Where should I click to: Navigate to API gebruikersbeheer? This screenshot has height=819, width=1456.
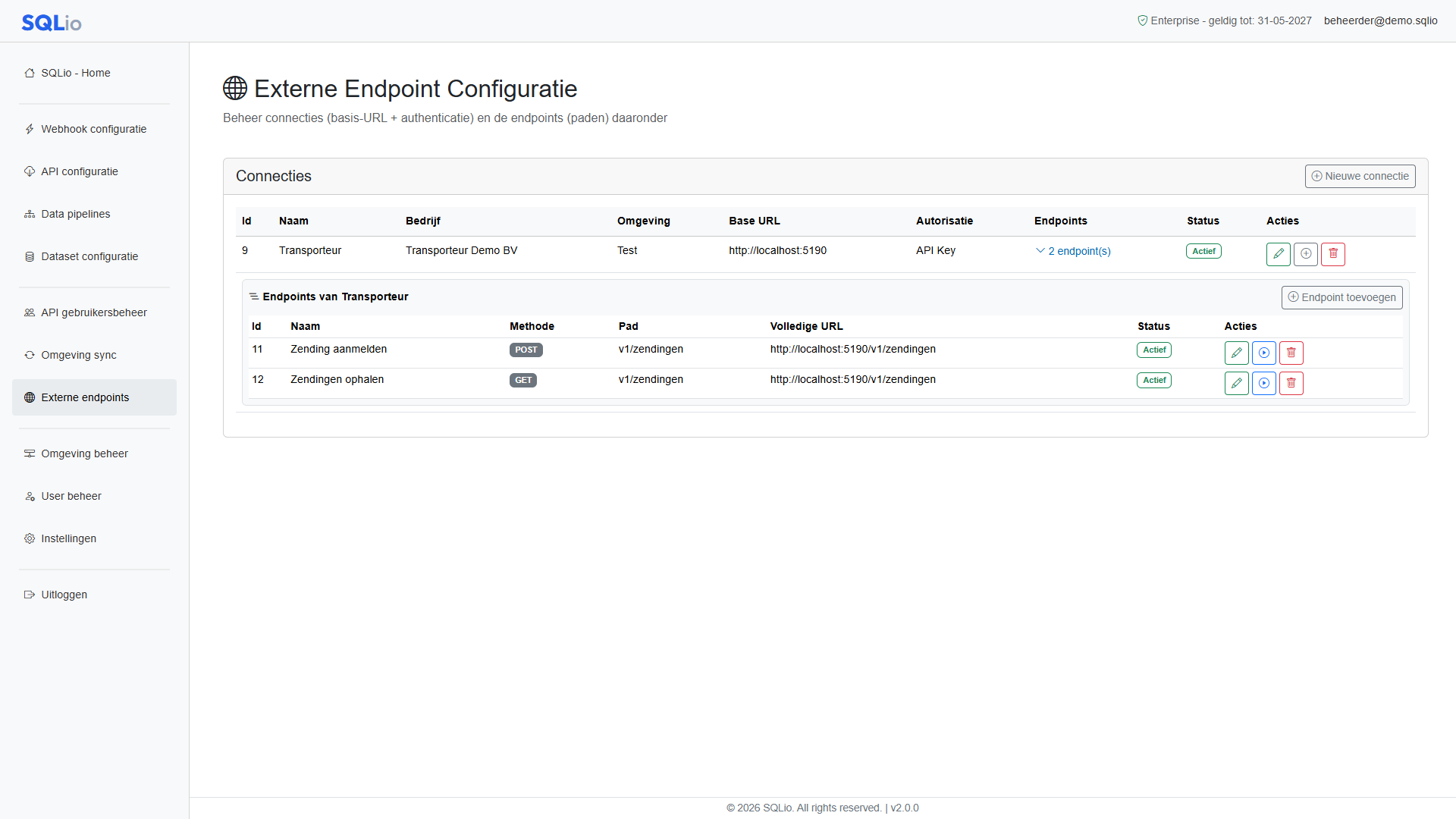click(94, 312)
